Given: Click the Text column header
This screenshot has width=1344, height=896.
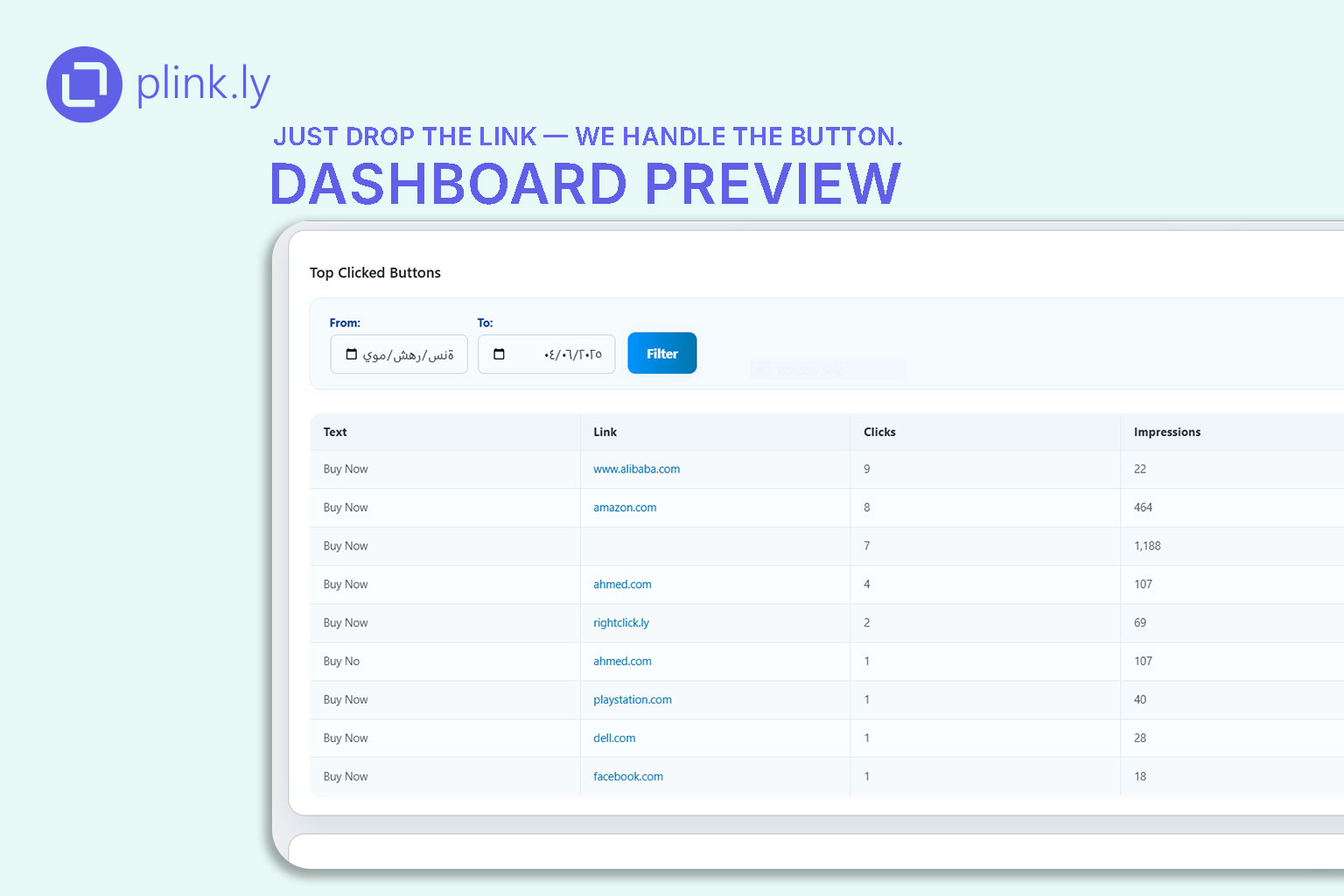Looking at the screenshot, I should [445, 432].
